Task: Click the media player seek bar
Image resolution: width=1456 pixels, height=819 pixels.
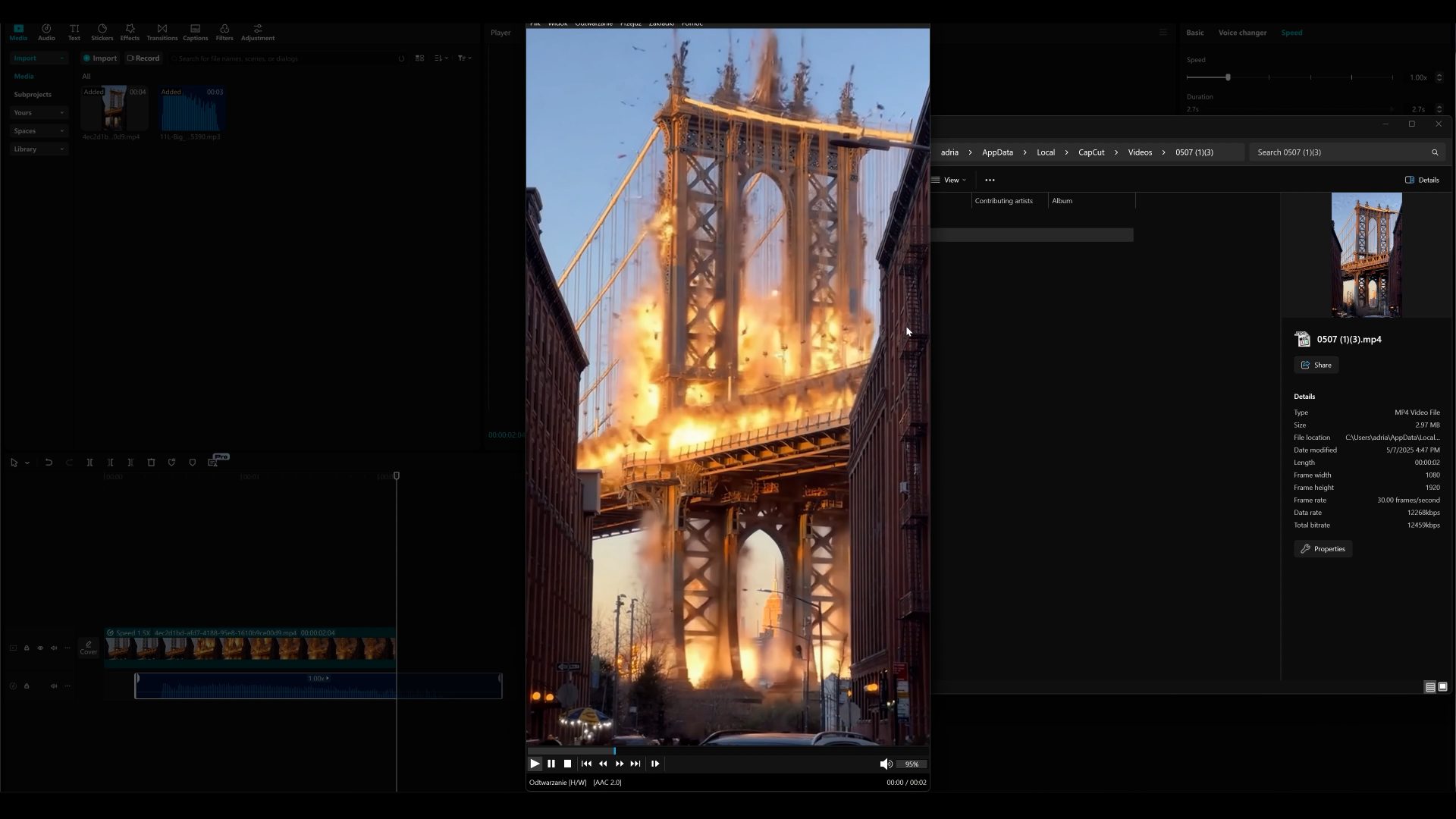Action: coord(727,751)
